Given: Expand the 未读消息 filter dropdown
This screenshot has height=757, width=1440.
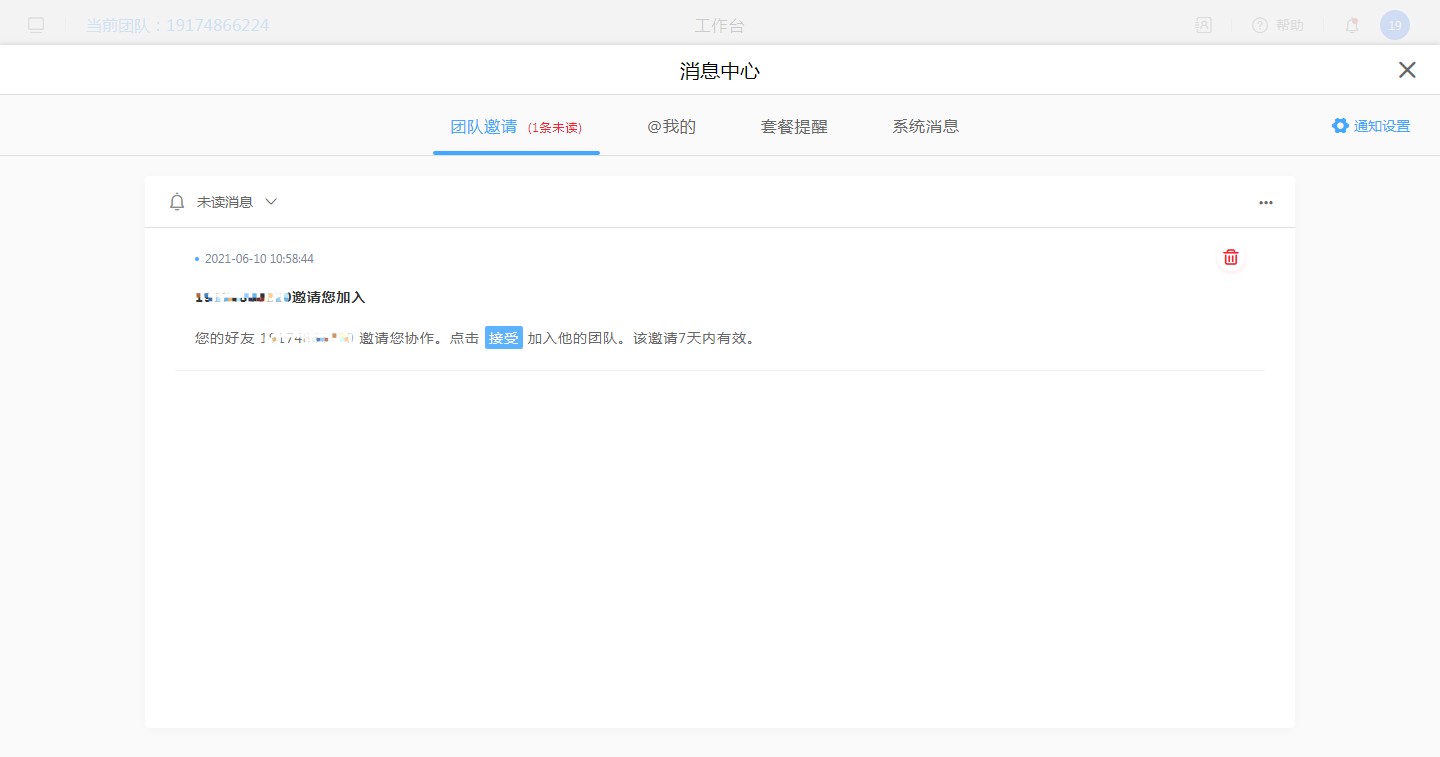Looking at the screenshot, I should [x=225, y=202].
